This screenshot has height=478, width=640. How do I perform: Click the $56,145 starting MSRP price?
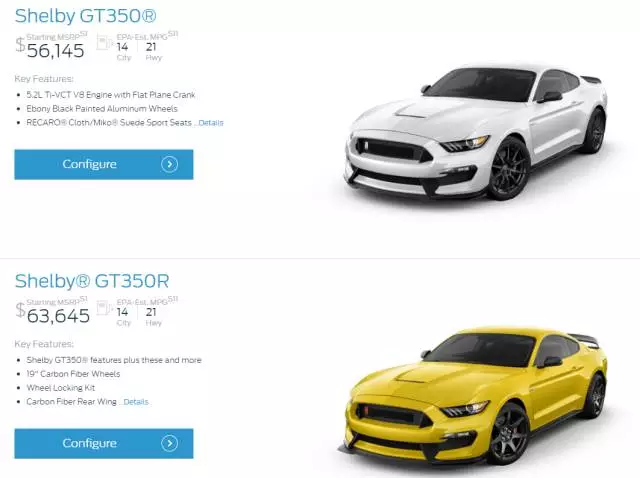point(50,50)
